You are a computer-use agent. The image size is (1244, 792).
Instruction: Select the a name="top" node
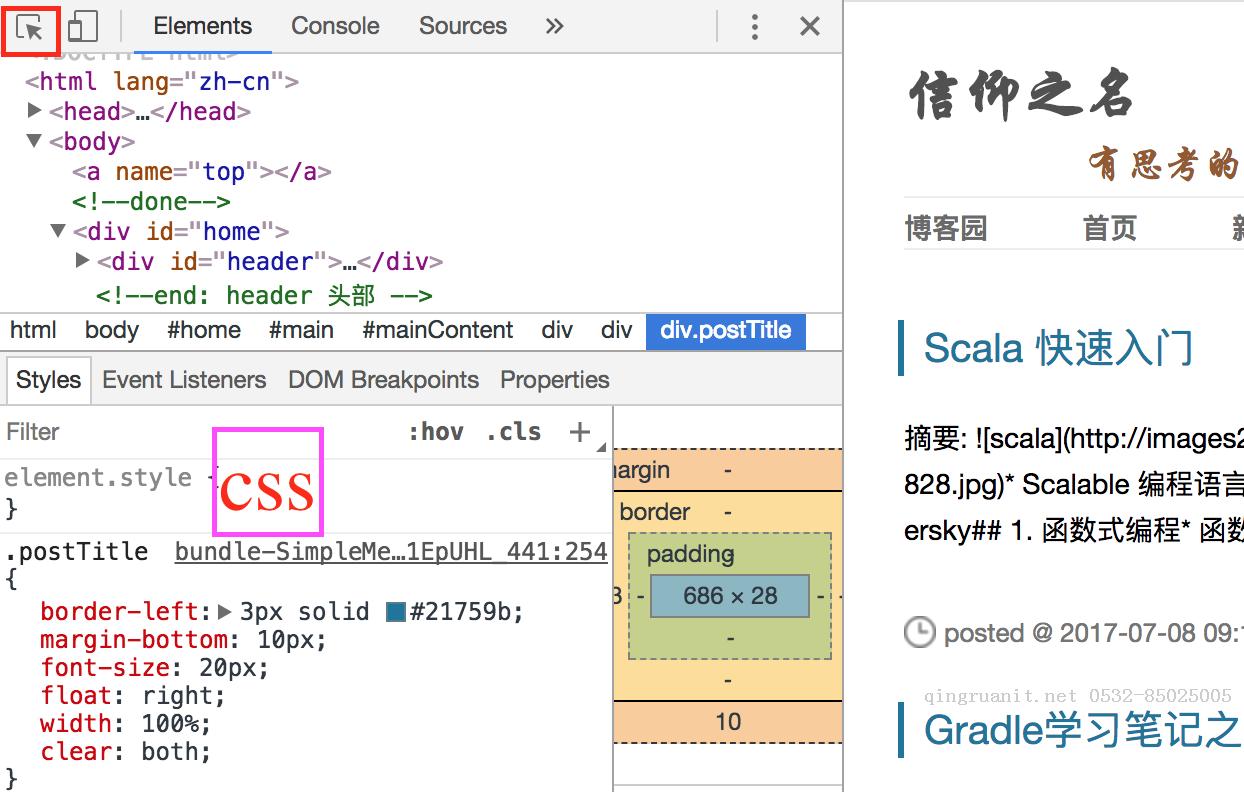[201, 172]
